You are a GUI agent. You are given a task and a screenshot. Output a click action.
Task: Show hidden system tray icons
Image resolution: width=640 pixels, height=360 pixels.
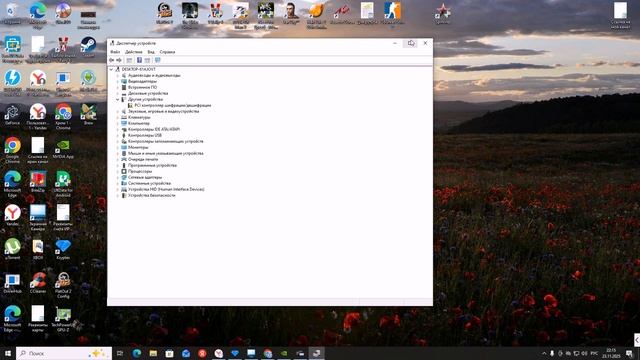tap(544, 353)
